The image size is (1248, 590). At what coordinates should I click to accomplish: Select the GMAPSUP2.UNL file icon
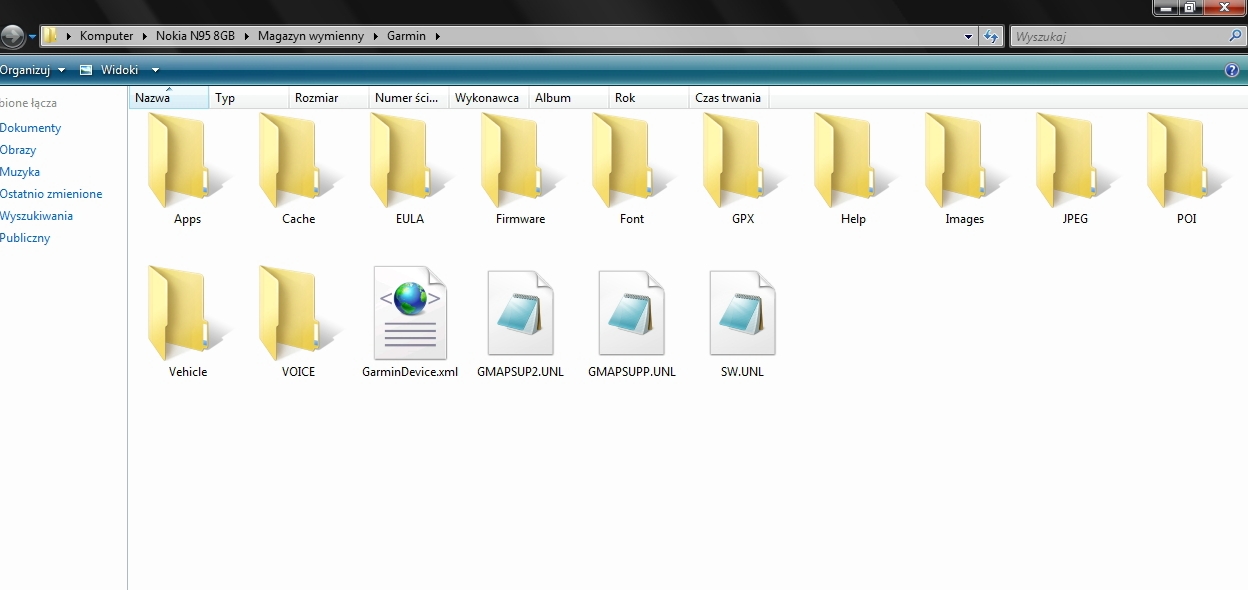pyautogui.click(x=520, y=313)
